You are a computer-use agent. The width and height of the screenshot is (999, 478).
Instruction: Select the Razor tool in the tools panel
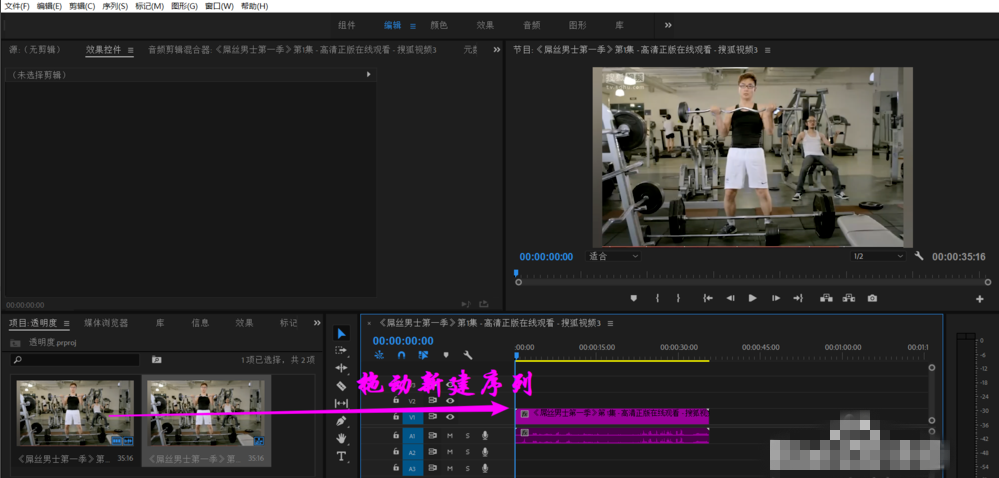[341, 385]
